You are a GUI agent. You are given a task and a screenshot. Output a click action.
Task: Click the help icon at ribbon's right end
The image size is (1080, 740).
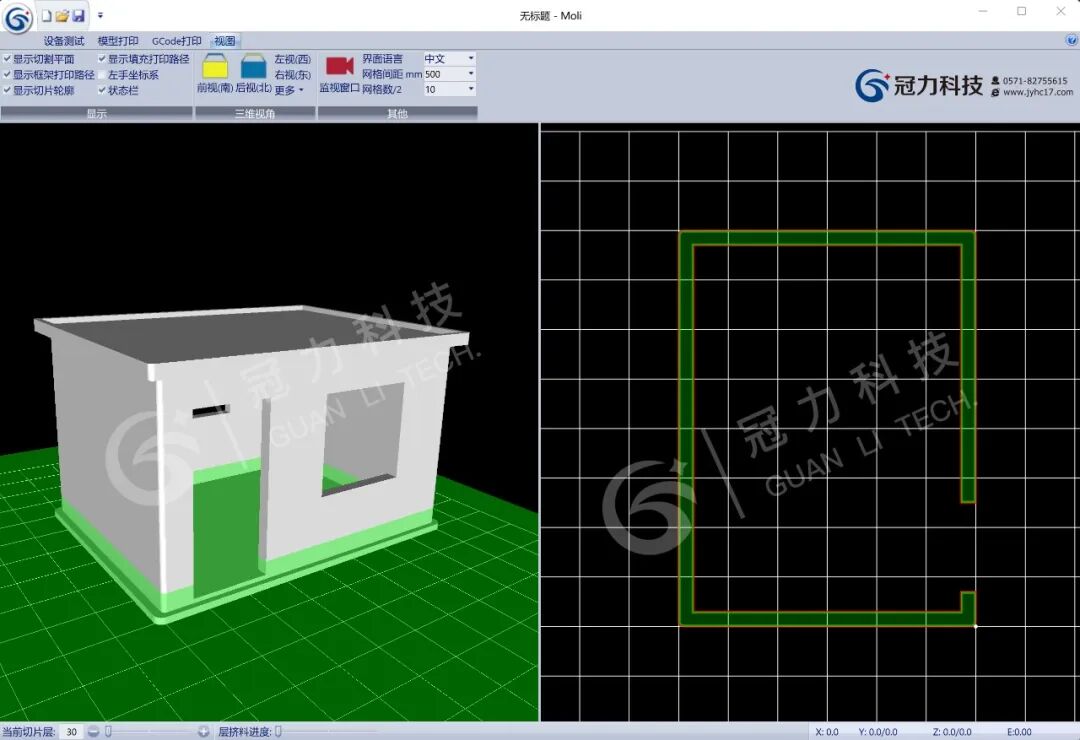(x=1071, y=41)
